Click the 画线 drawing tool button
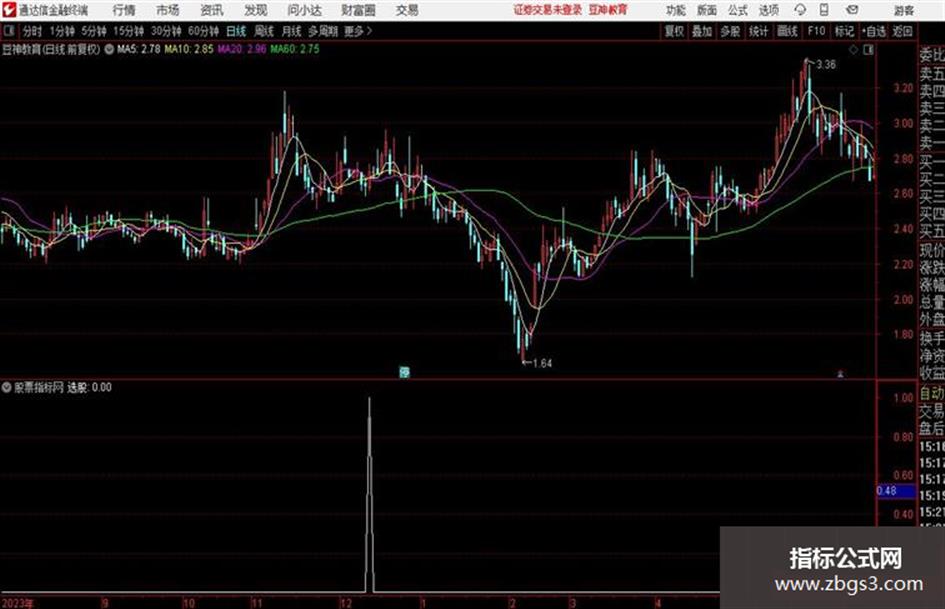The height and width of the screenshot is (609, 945). (787, 31)
